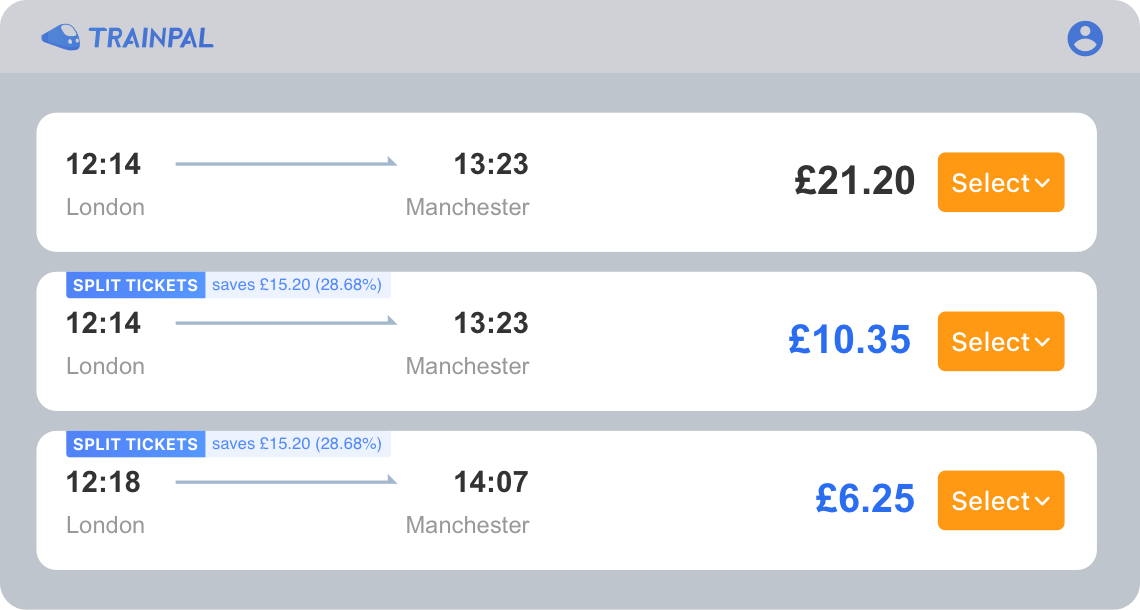The height and width of the screenshot is (610, 1140).
Task: Select the £21.20 ticket option
Action: (x=990, y=182)
